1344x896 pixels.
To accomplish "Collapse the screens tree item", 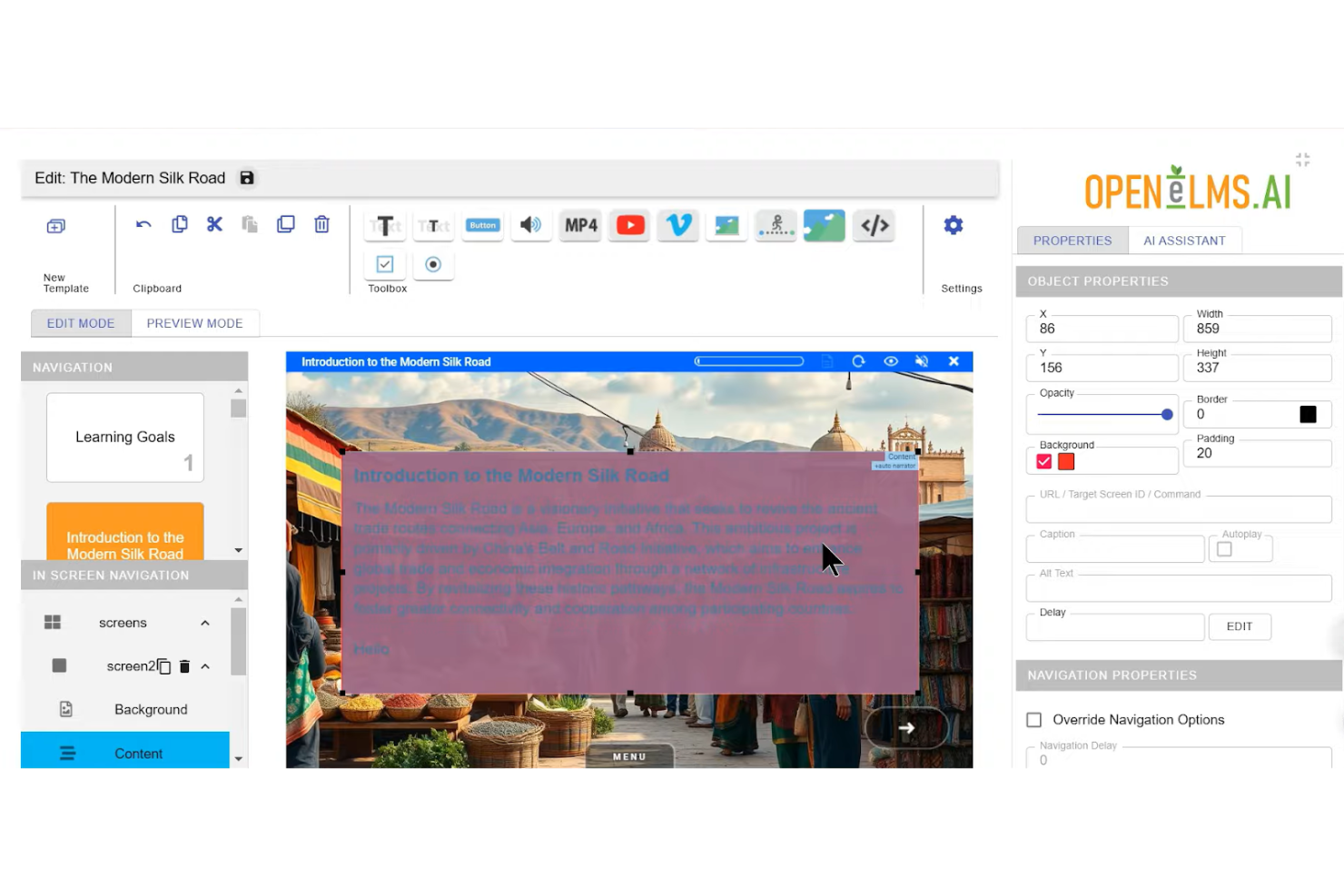I will pos(204,623).
